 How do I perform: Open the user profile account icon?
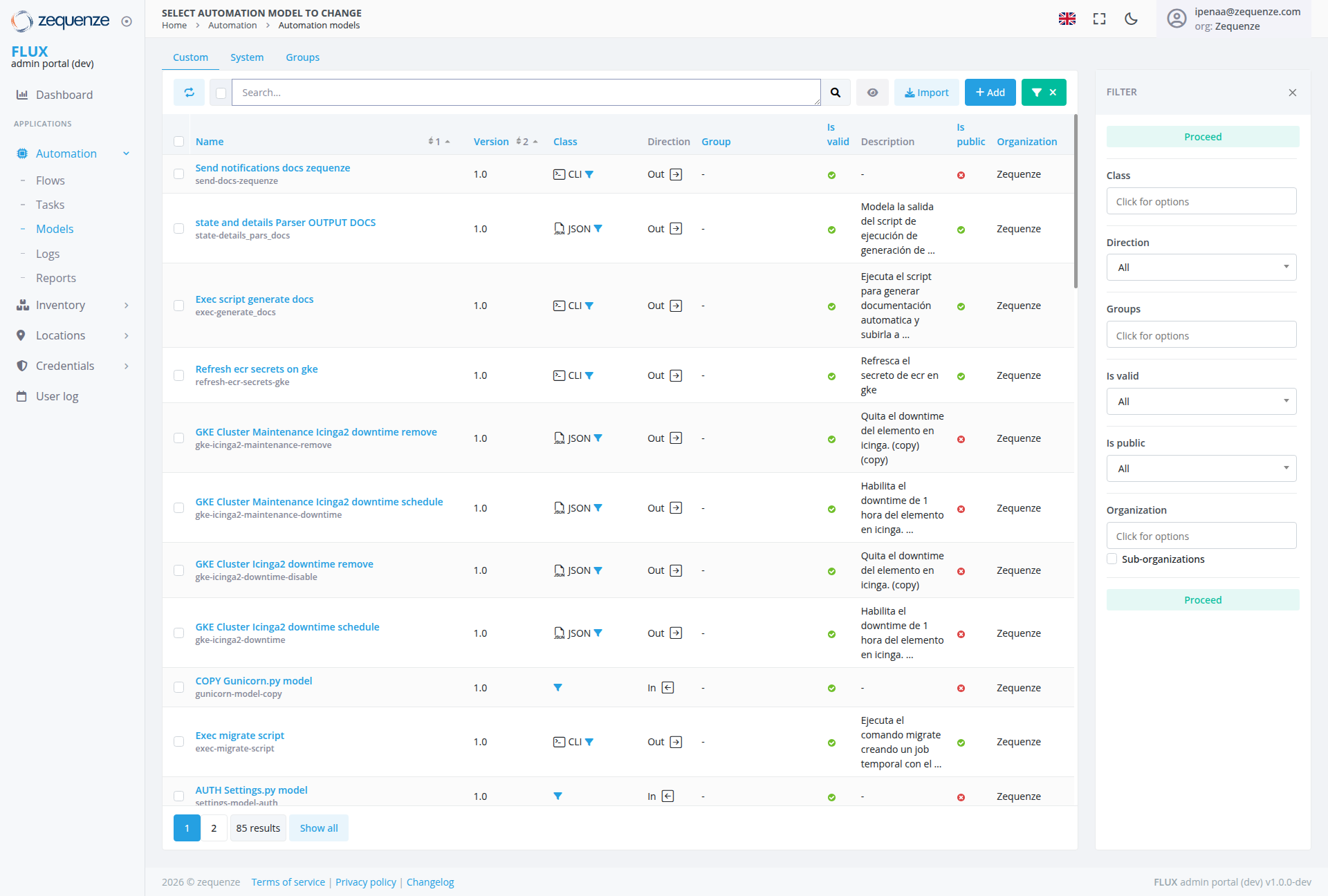coord(1177,19)
